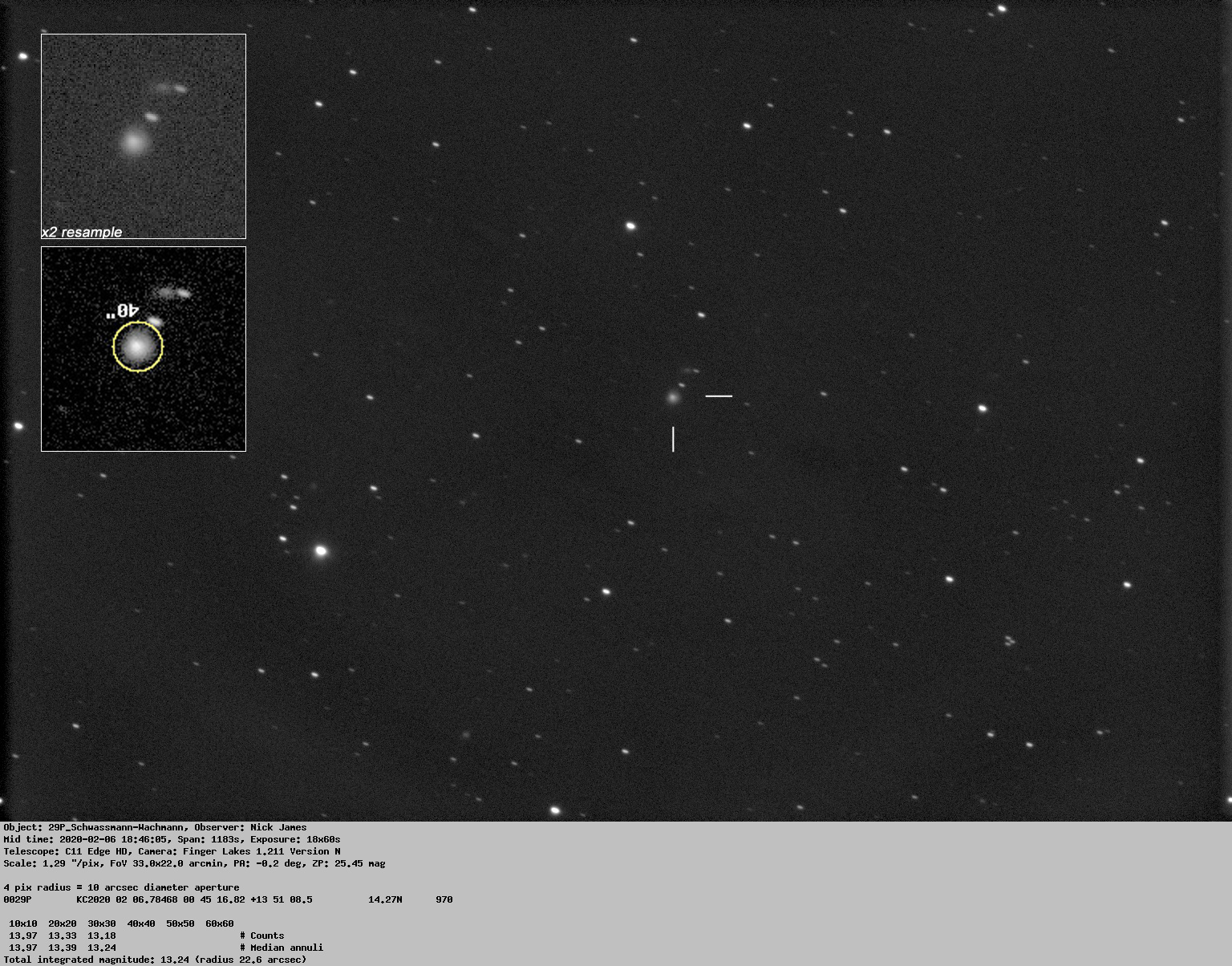
Task: Click the comet coma near the crosshair
Action: (673, 397)
